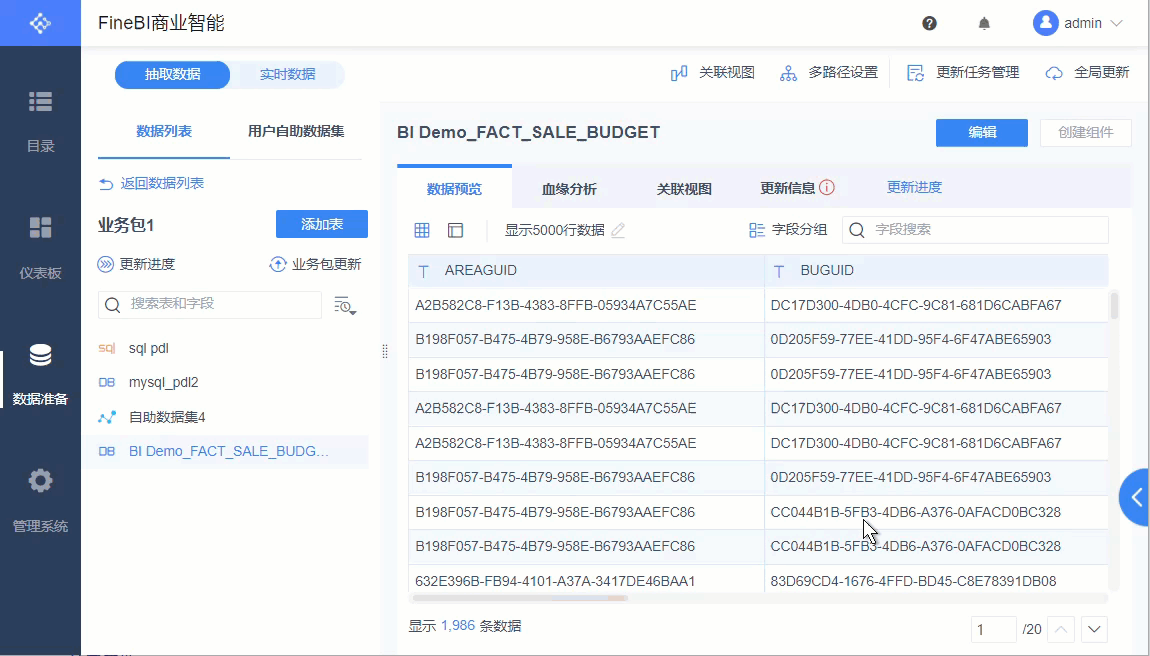The image size is (1150, 656).
Task: Open the 仪表板 dashboard section
Action: [40, 248]
